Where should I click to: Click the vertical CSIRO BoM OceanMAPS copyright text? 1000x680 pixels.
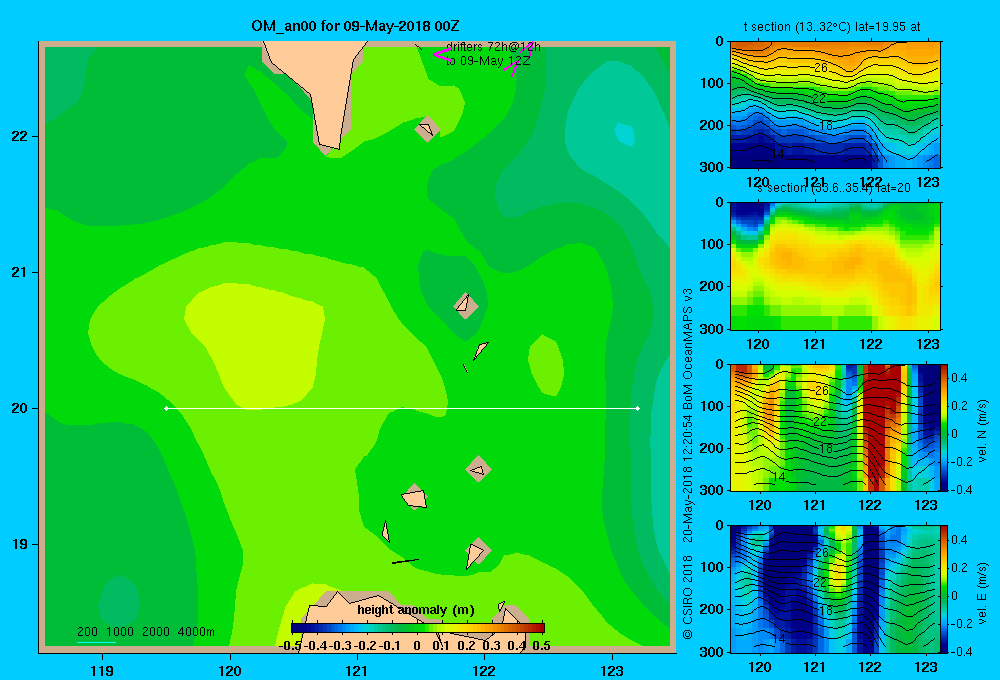pos(688,464)
